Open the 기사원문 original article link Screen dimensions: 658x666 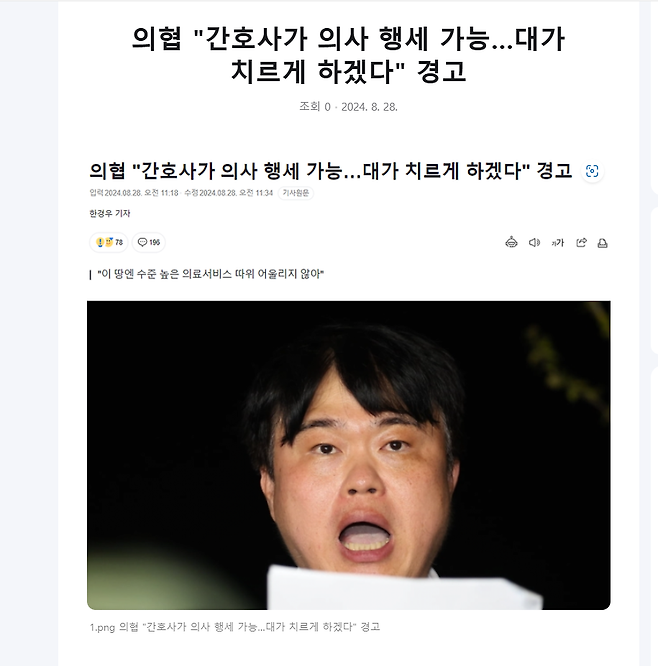[296, 193]
